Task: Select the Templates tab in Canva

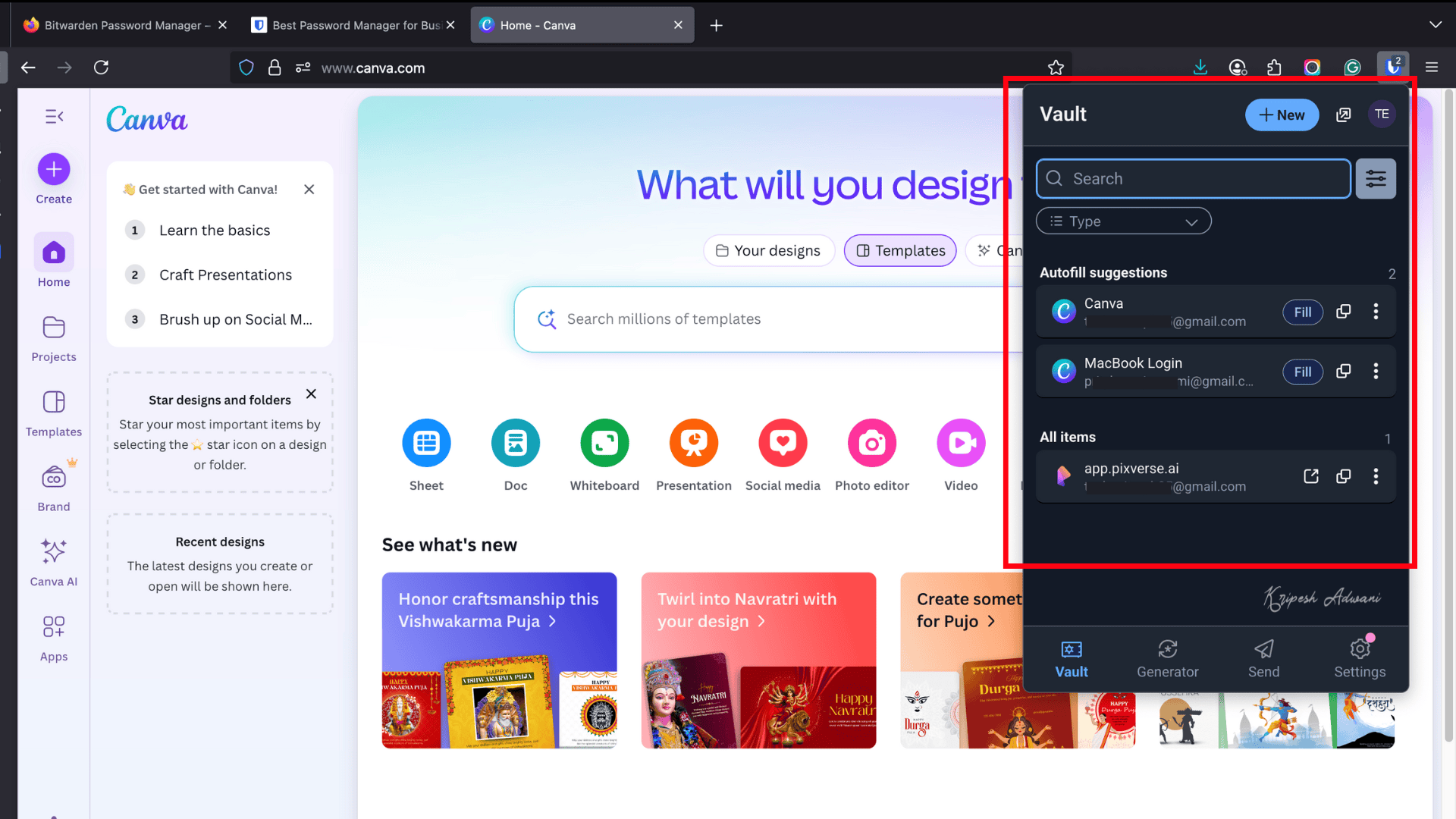Action: [900, 251]
